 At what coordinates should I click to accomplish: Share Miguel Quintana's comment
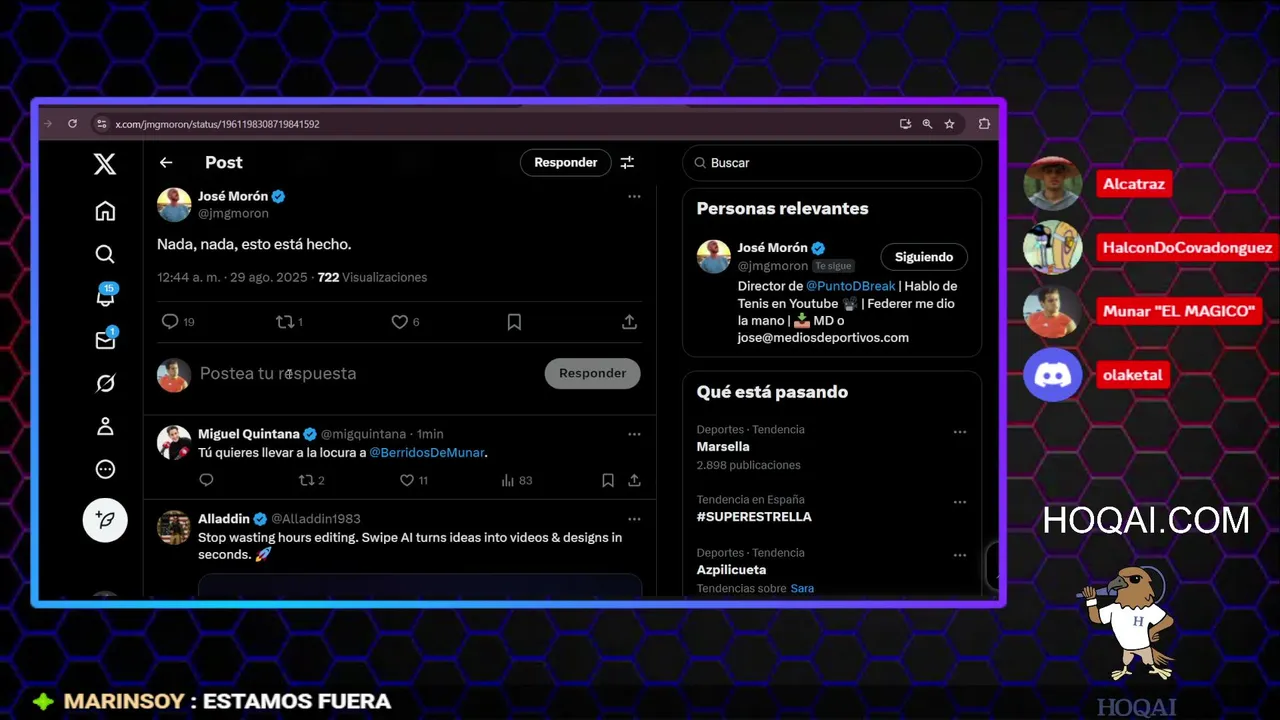[634, 480]
